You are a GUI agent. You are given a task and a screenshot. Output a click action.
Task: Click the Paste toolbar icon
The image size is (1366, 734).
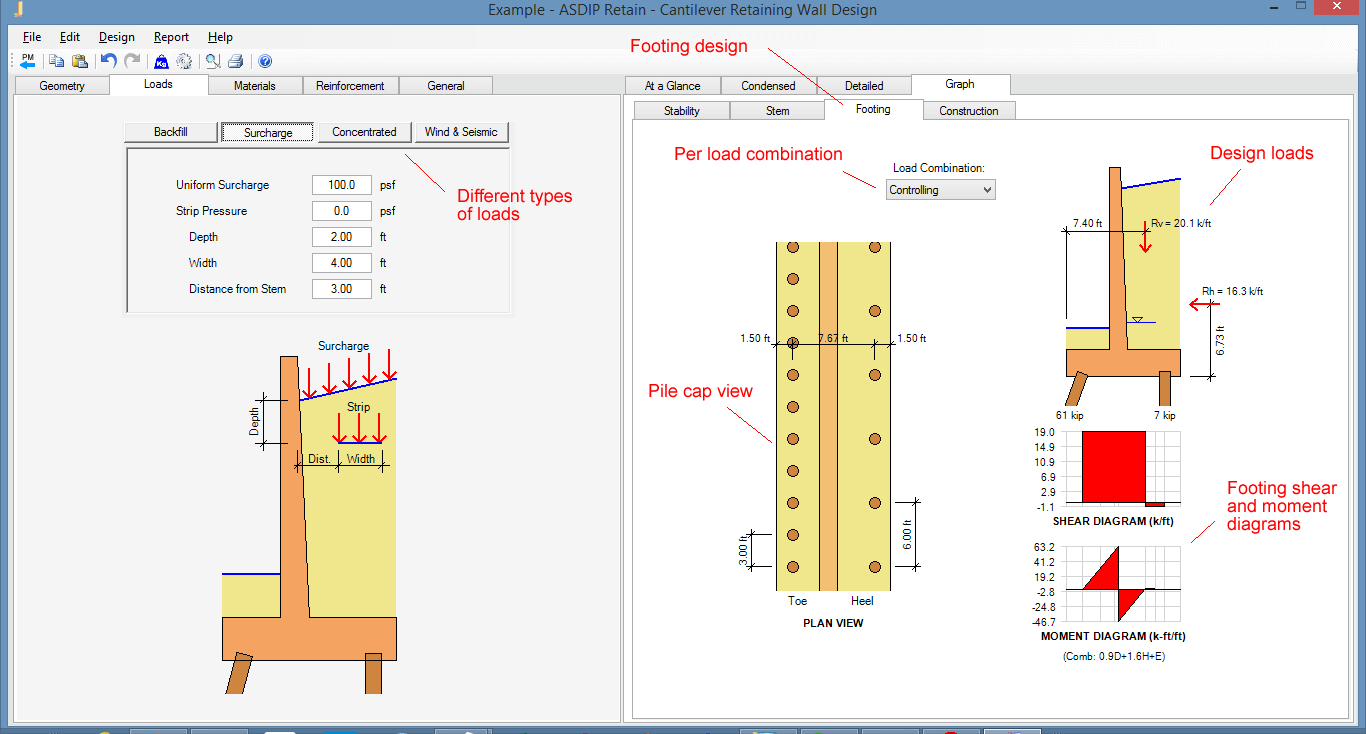pyautogui.click(x=80, y=60)
